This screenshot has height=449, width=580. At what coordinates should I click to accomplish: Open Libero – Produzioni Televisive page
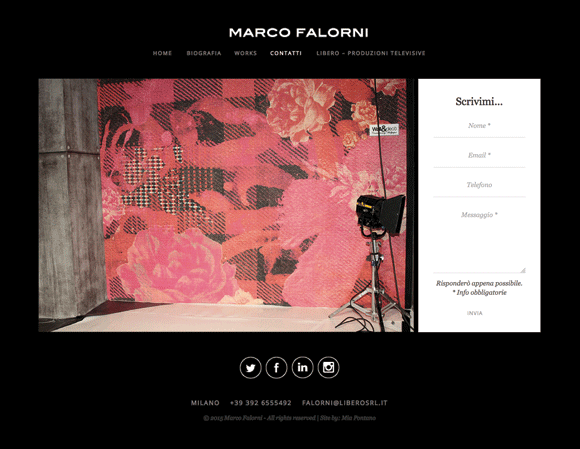(371, 53)
